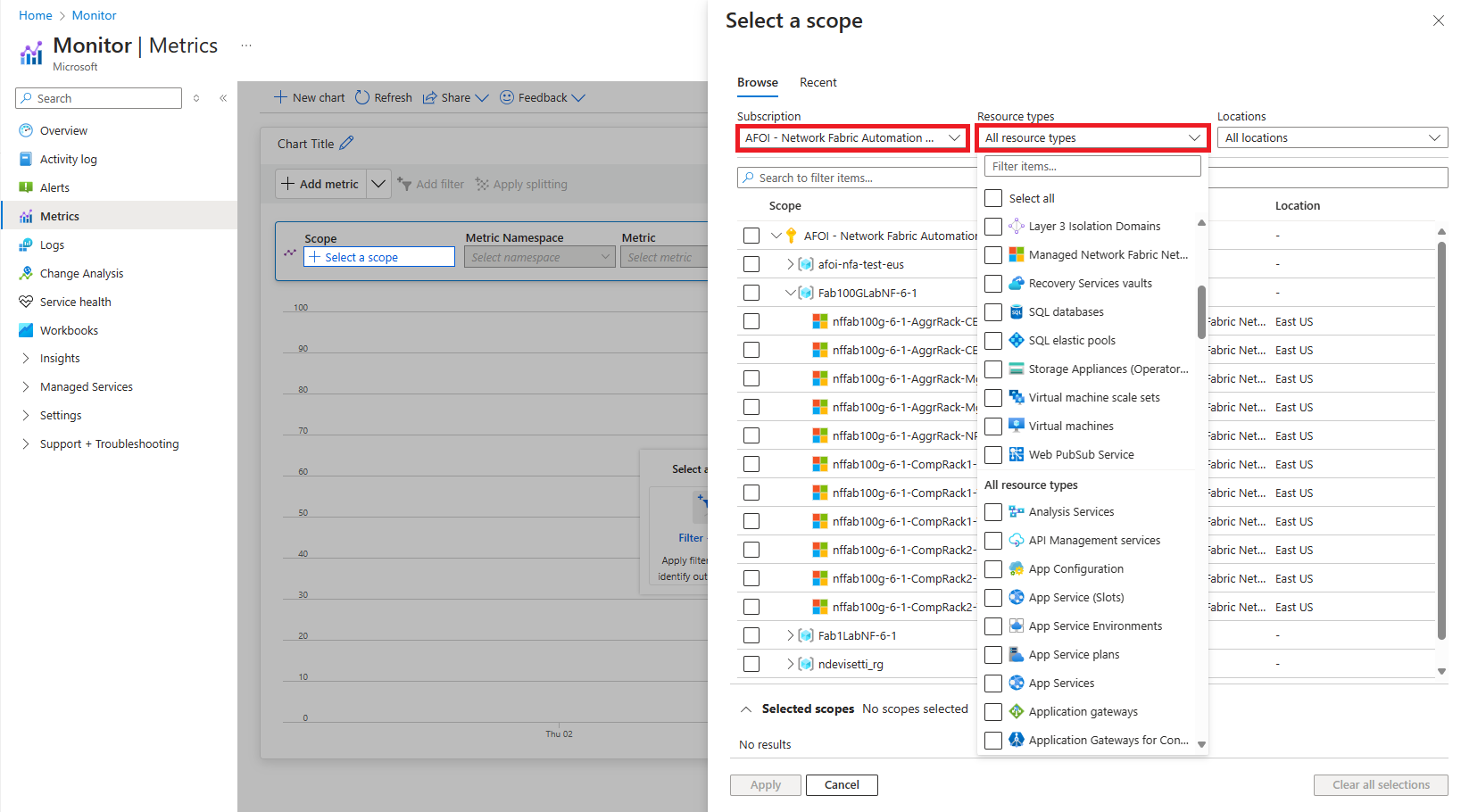Click the Web PubSub Service icon
Screen dimensions: 1461x812
click(x=1017, y=454)
